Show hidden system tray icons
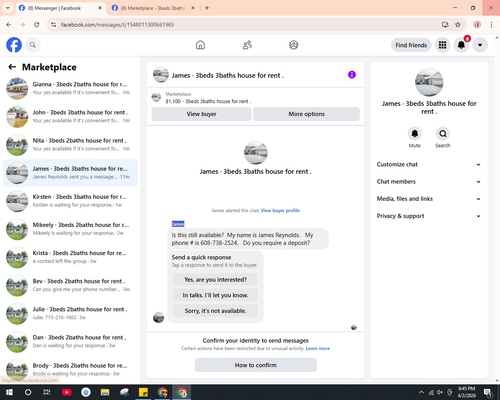The image size is (500, 400). click(x=421, y=392)
